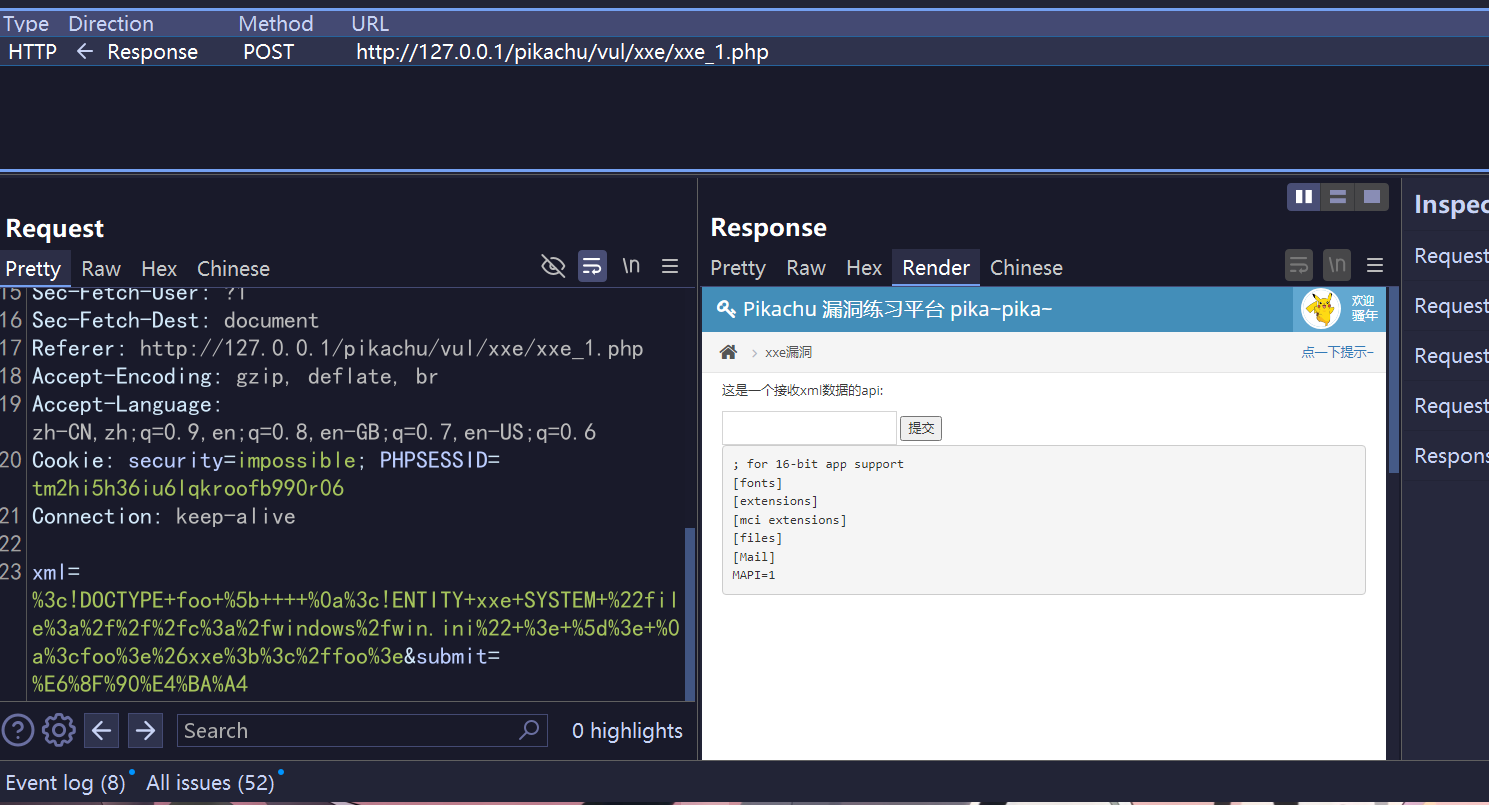This screenshot has height=805, width=1489.
Task: Switch Request view to Pretty tab
Action: point(33,268)
